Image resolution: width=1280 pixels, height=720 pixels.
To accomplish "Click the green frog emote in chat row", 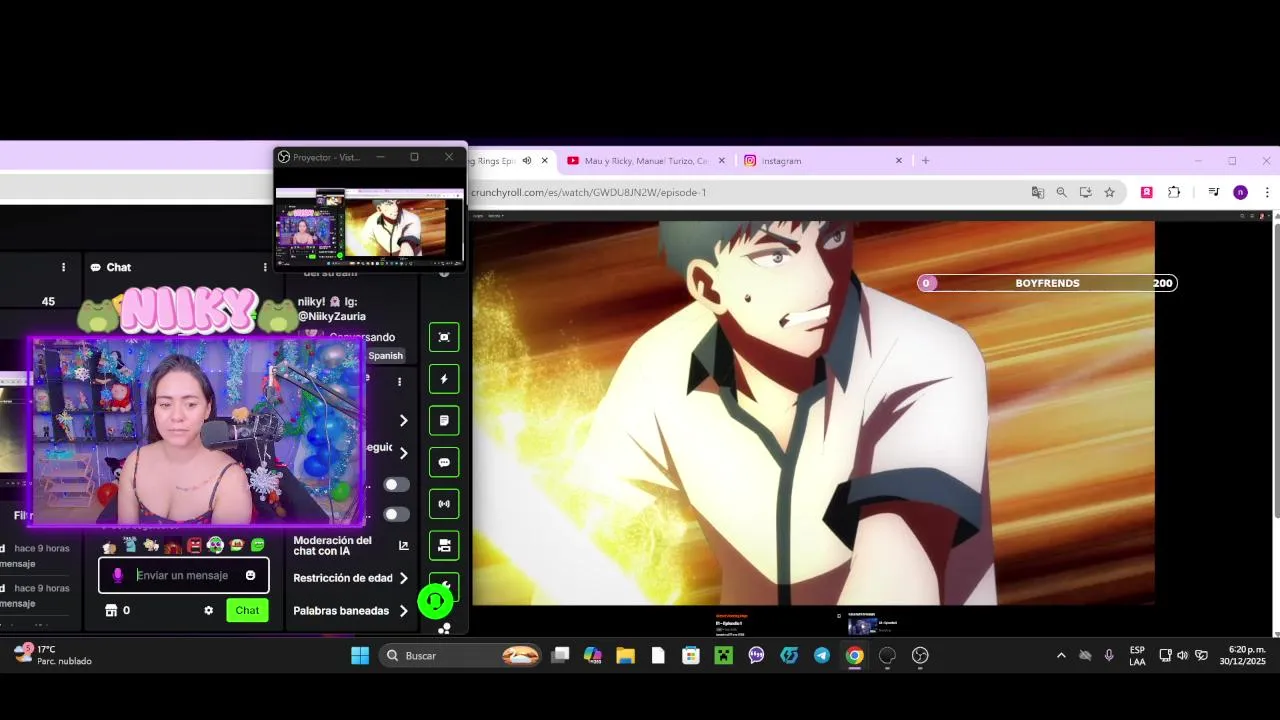I will [258, 545].
